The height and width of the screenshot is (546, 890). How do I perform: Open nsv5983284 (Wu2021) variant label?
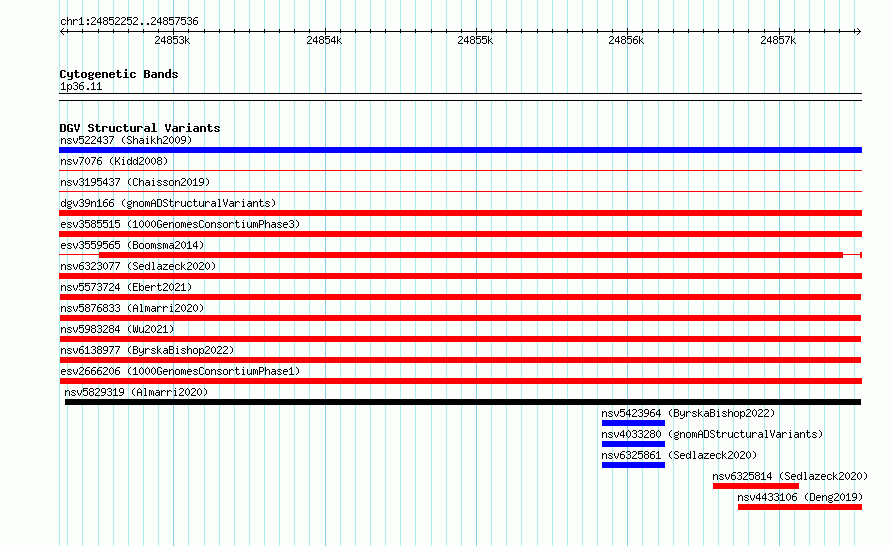coord(117,329)
